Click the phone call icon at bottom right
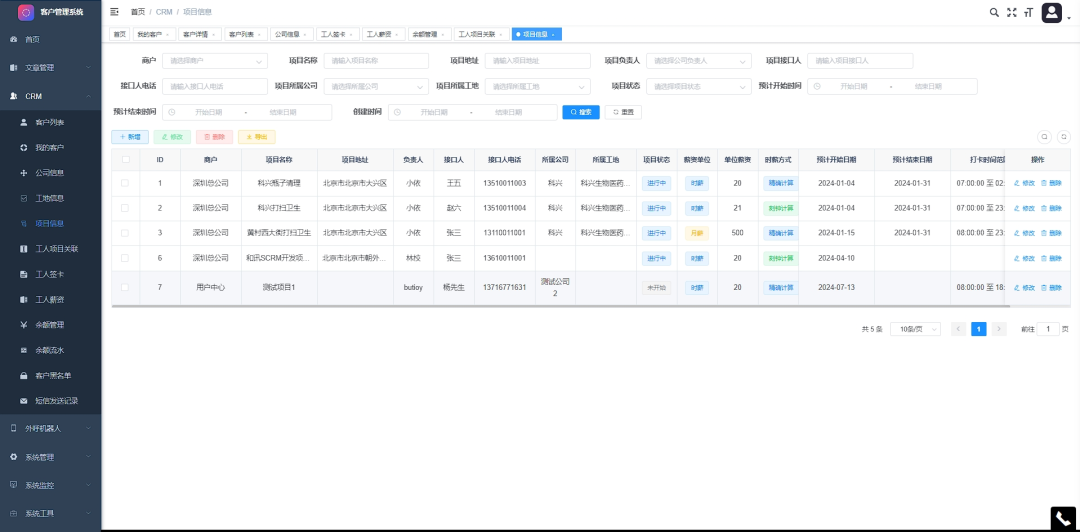The width and height of the screenshot is (1080, 532). (x=1063, y=518)
